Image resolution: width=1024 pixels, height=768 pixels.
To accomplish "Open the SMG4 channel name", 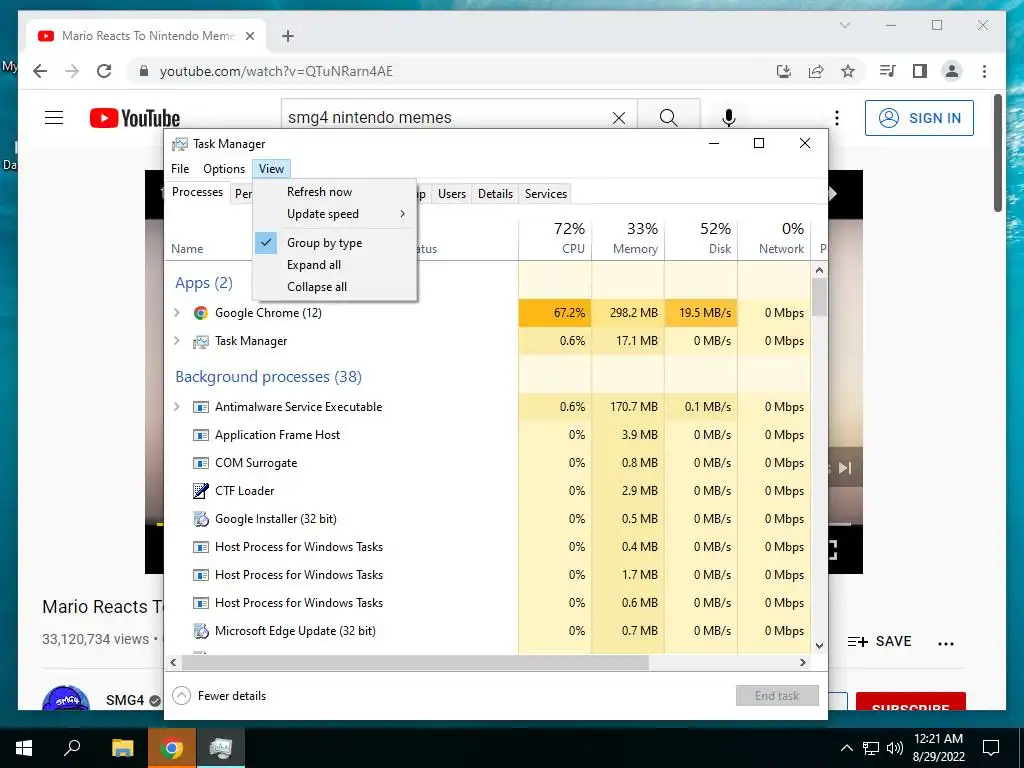I will pyautogui.click(x=125, y=700).
